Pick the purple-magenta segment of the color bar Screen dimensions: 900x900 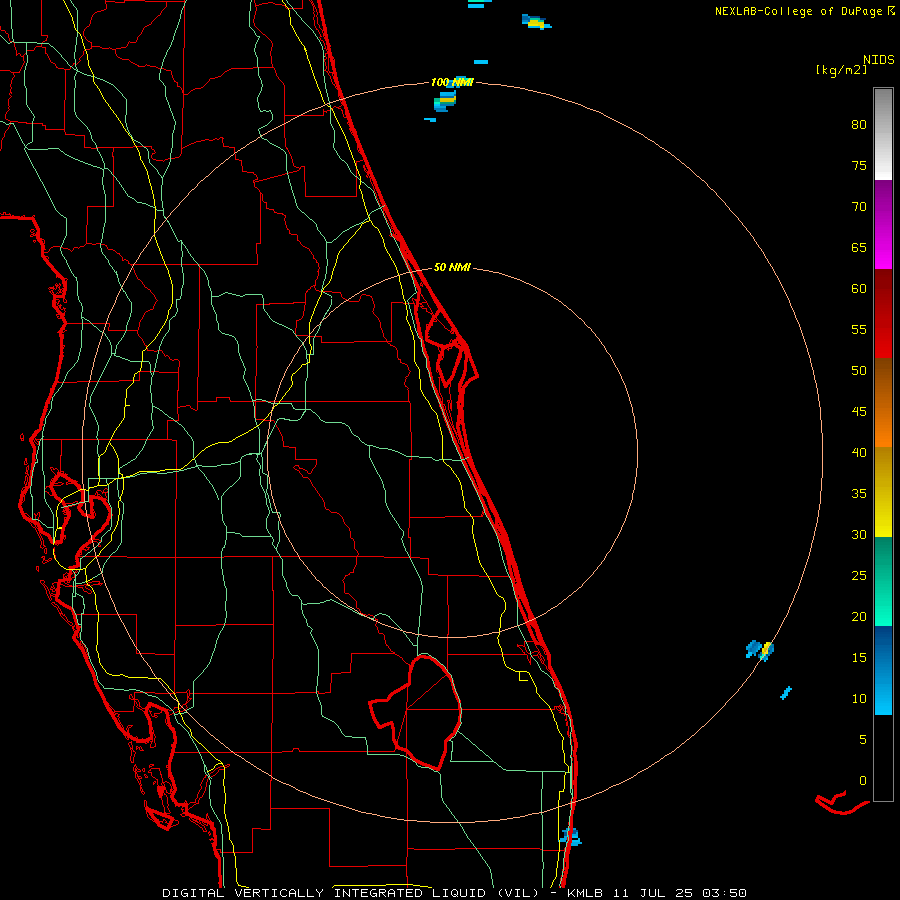click(883, 224)
